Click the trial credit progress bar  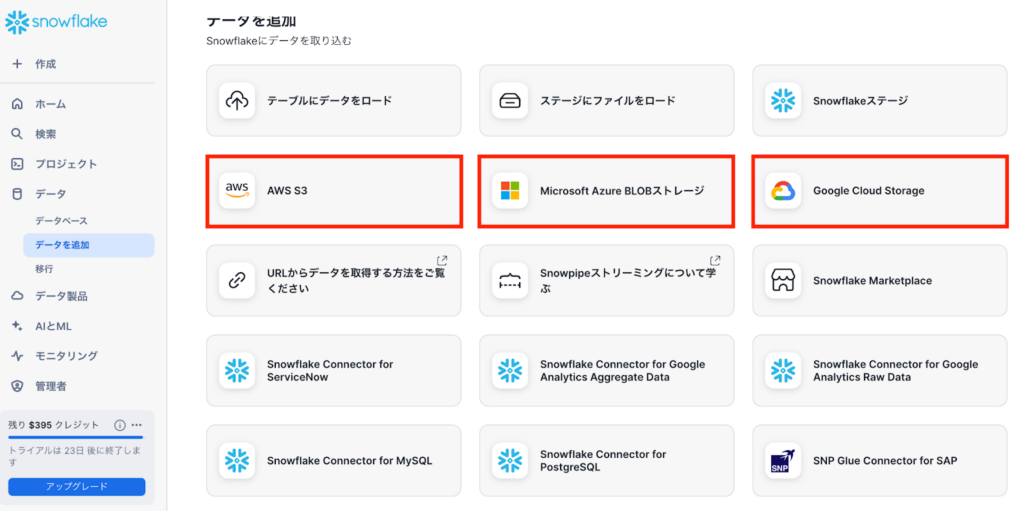coord(77,438)
